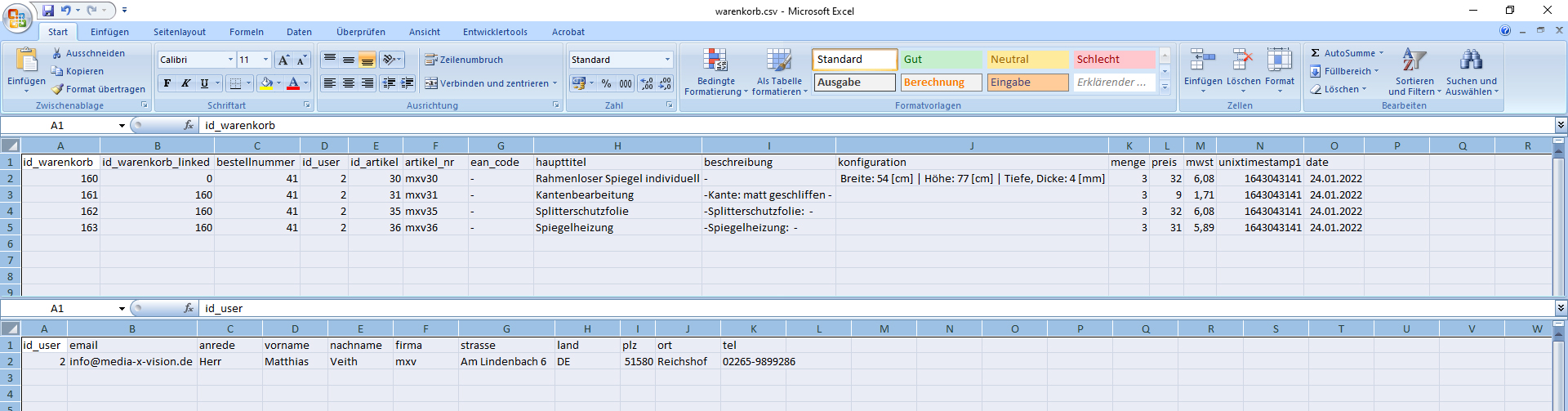
Task: Open the Calibri font name dropdown
Action: tap(230, 60)
